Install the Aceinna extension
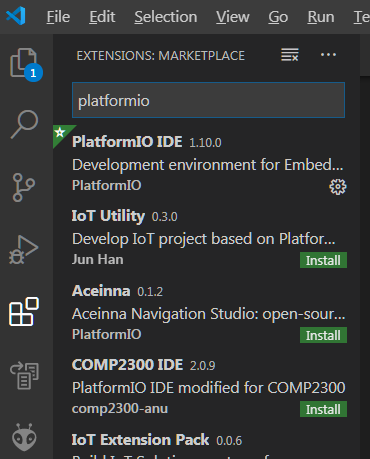Viewport: 370px width, 459px height. pyautogui.click(x=323, y=335)
